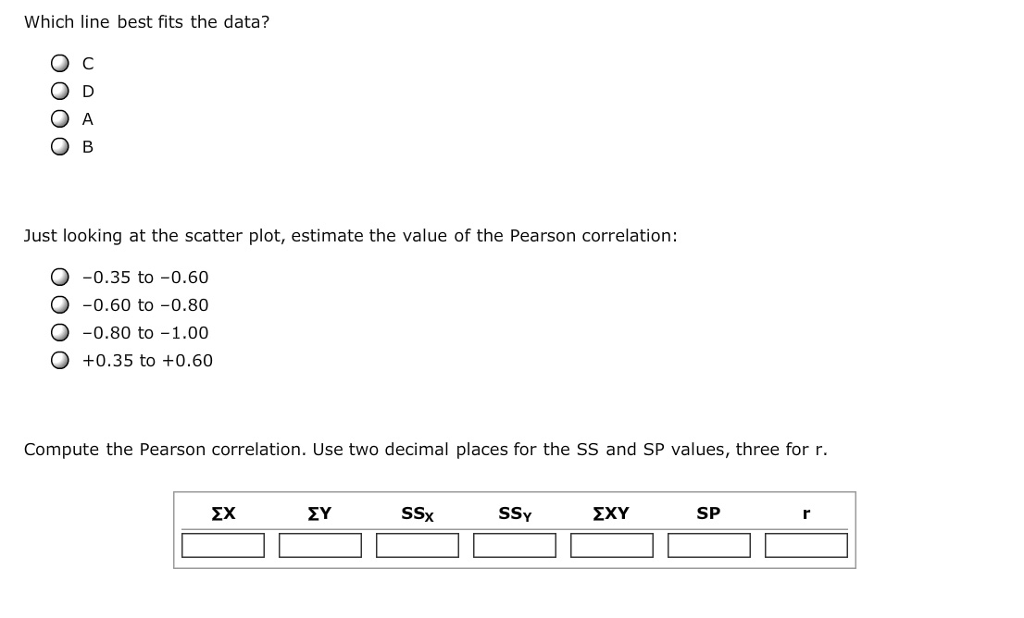
Task: Choose the -0.80 to -1.00 correlation estimate
Action: pyautogui.click(x=59, y=333)
